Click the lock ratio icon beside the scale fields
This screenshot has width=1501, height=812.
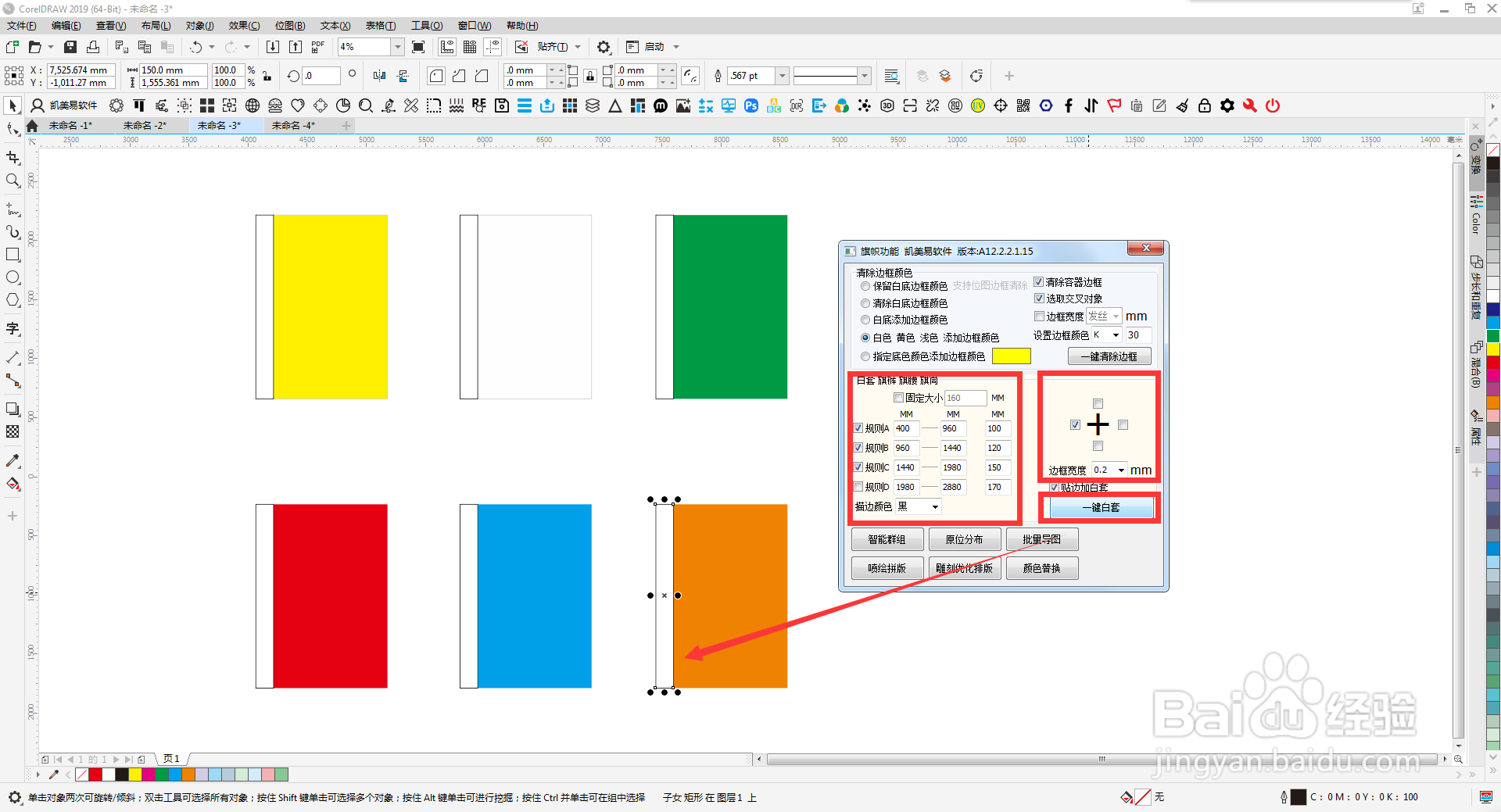tap(267, 76)
